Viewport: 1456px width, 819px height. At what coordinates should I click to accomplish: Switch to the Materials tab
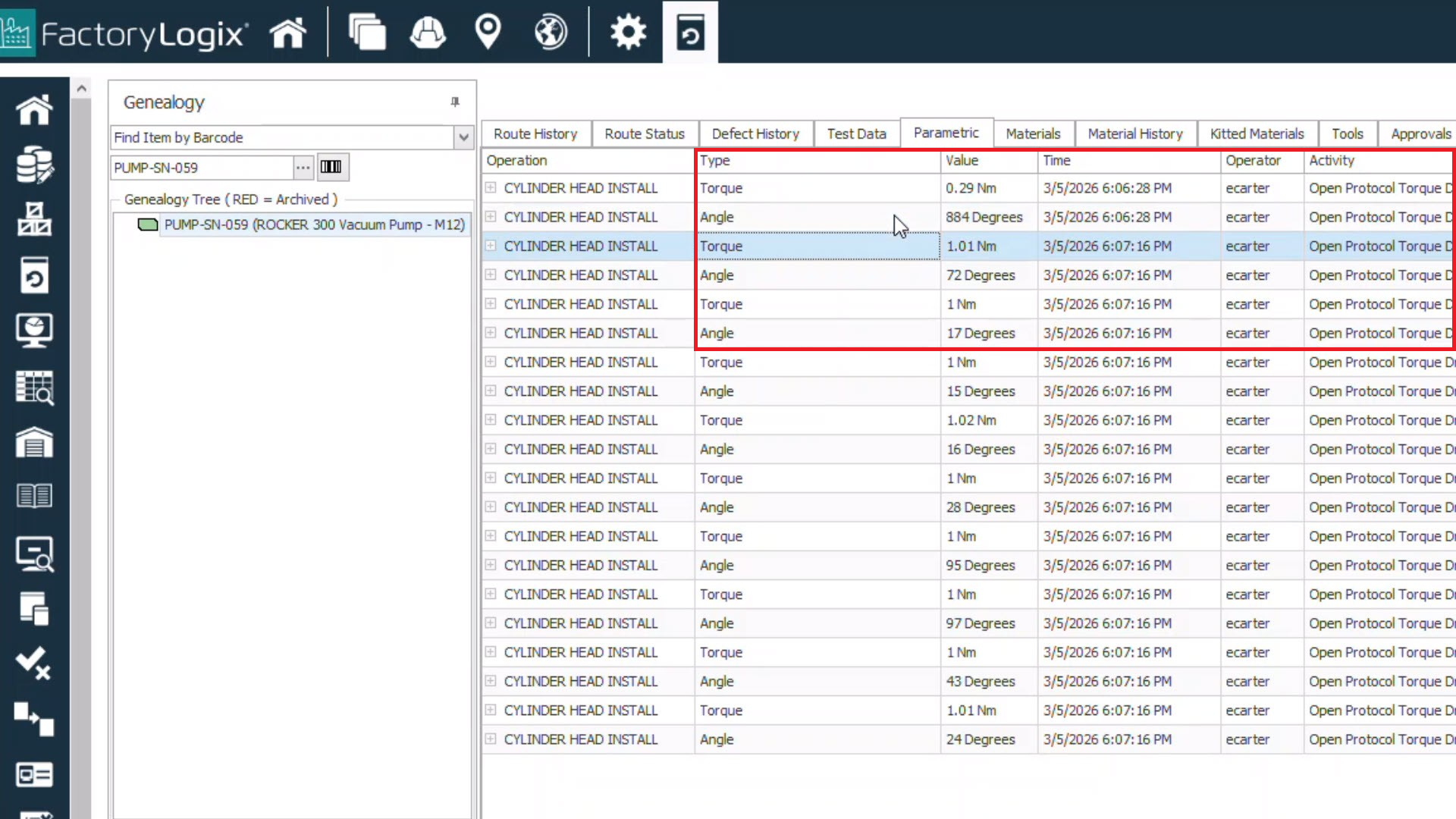click(x=1033, y=133)
